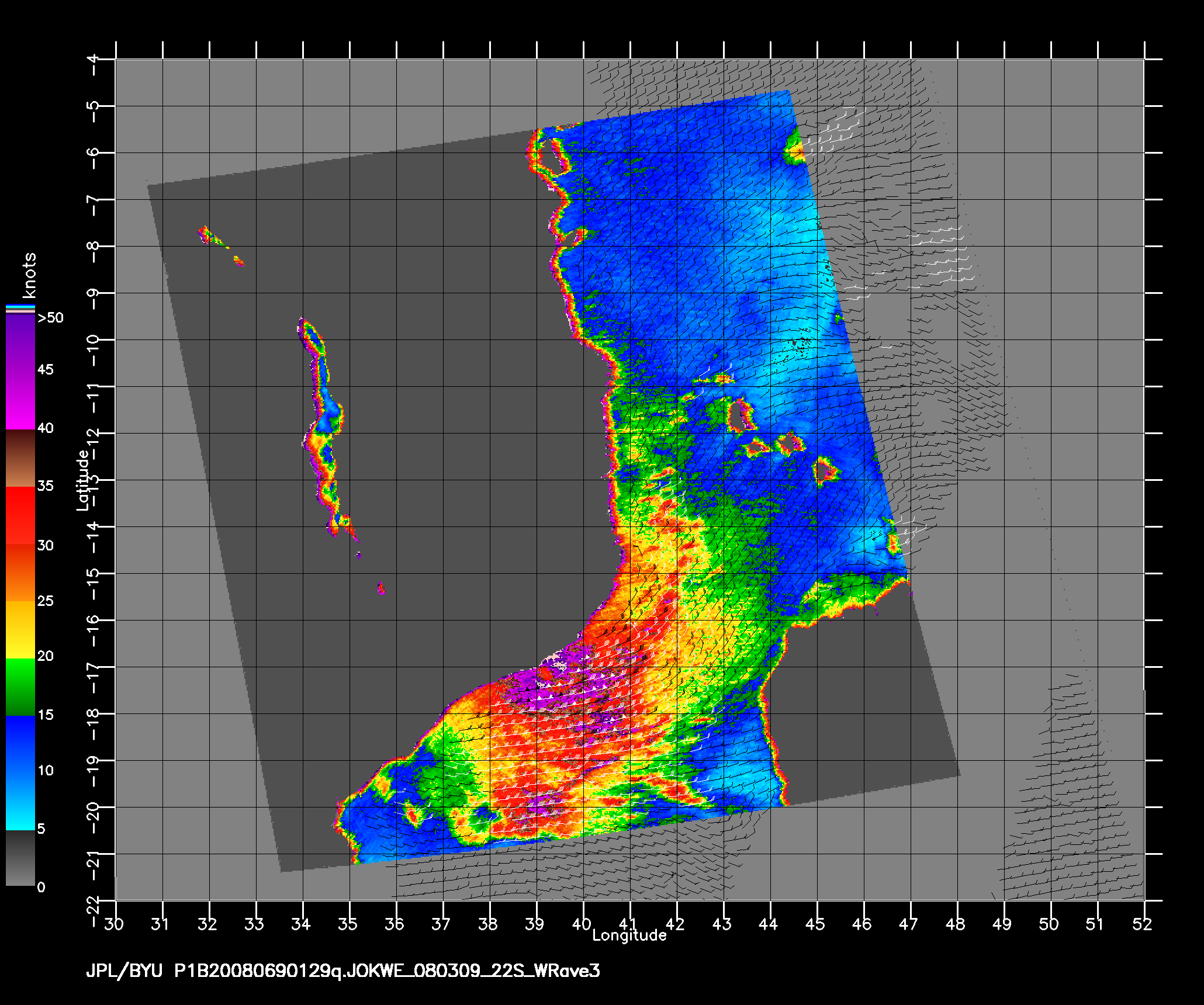Click the '>50' colorbar label
The height and width of the screenshot is (1005, 1204).
(50, 318)
